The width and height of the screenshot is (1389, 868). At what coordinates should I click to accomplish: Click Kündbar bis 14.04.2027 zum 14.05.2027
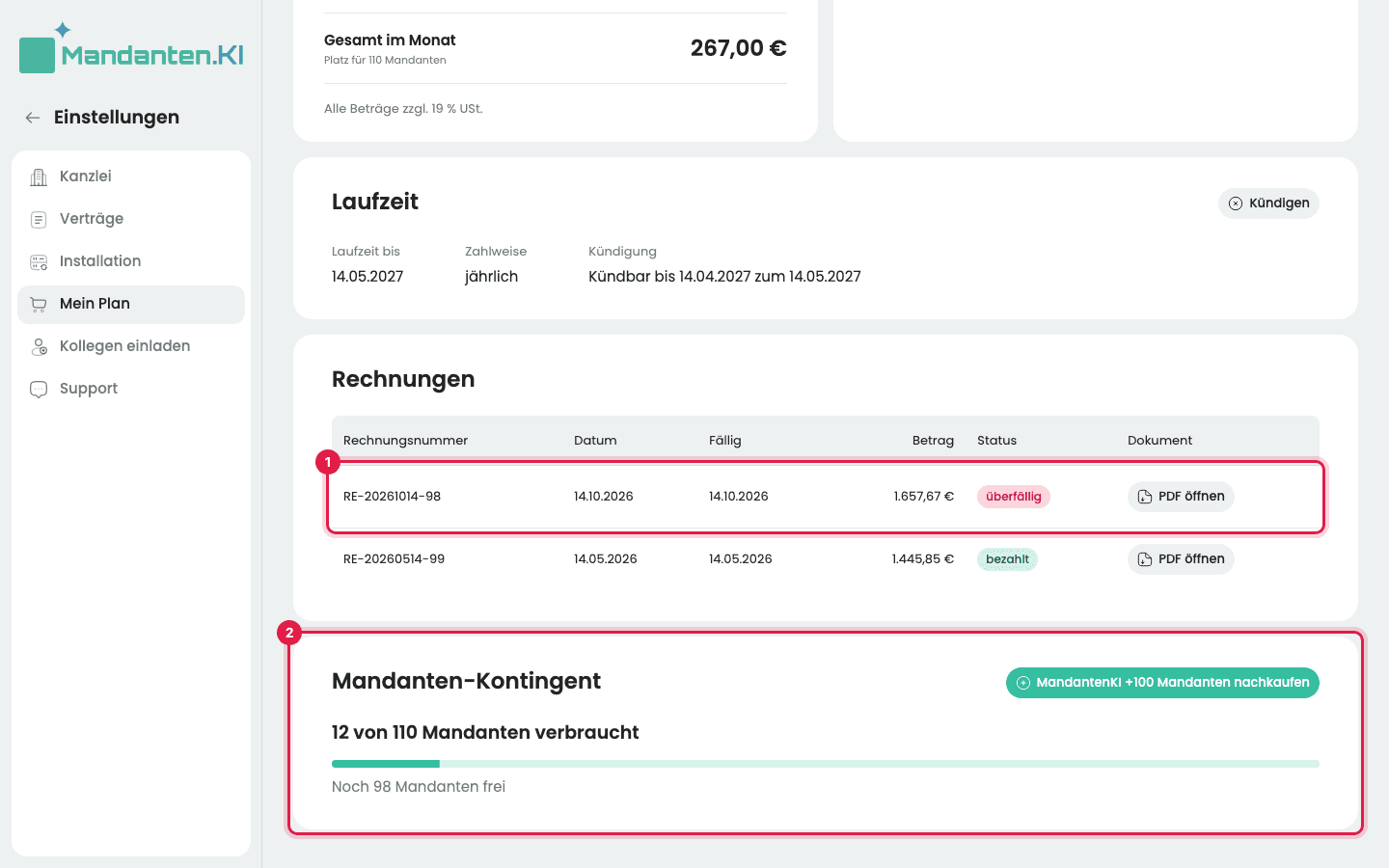[x=724, y=277]
